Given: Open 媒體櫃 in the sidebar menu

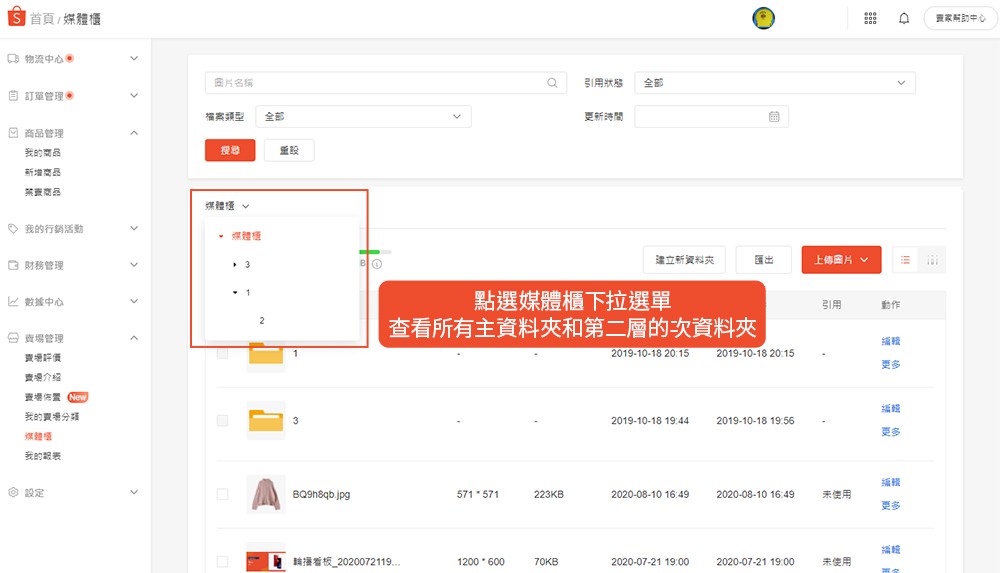Looking at the screenshot, I should 38,437.
